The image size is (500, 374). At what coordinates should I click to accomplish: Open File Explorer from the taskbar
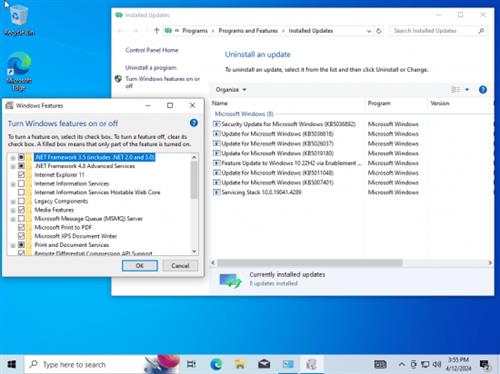click(x=240, y=364)
